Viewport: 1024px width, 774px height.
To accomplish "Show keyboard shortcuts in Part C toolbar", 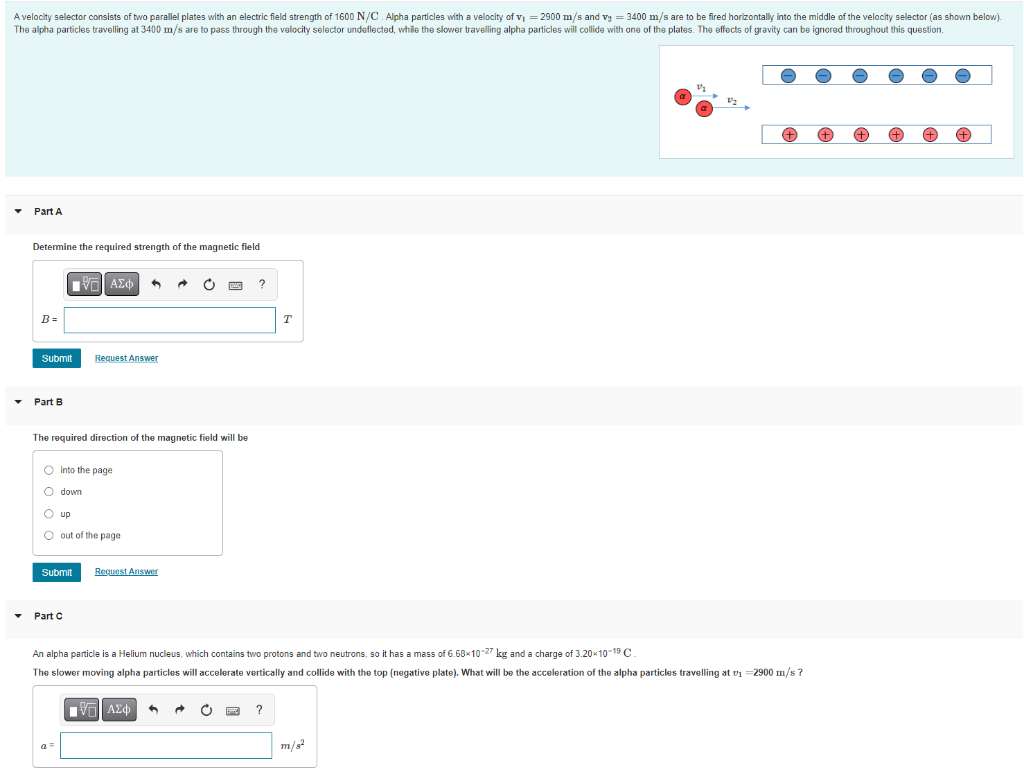I will 233,710.
